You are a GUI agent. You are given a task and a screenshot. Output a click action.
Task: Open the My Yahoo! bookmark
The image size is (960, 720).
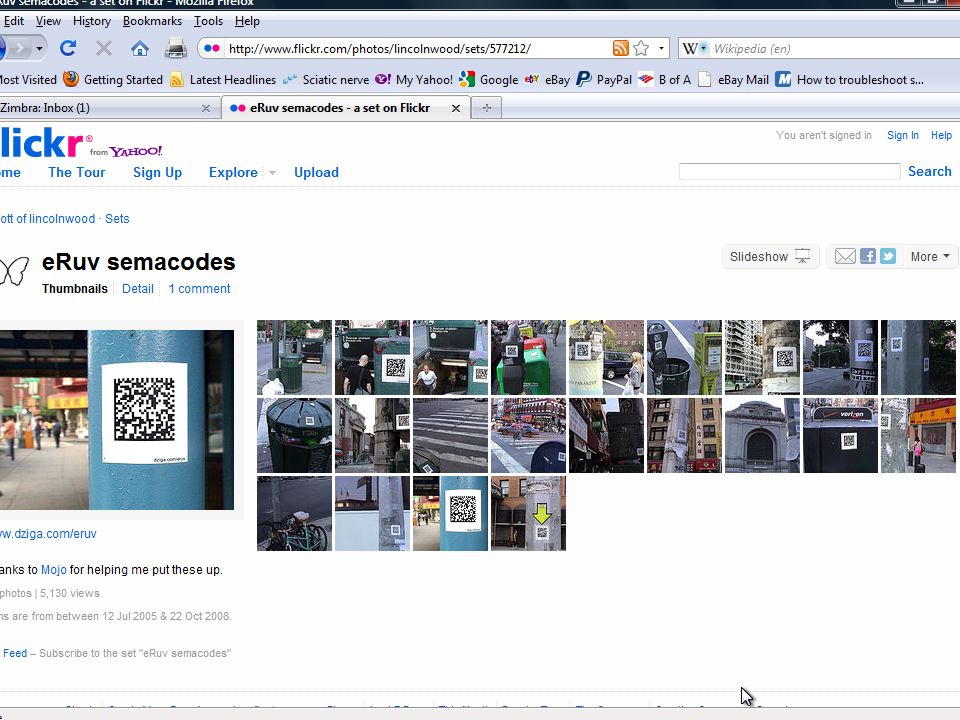tap(414, 80)
